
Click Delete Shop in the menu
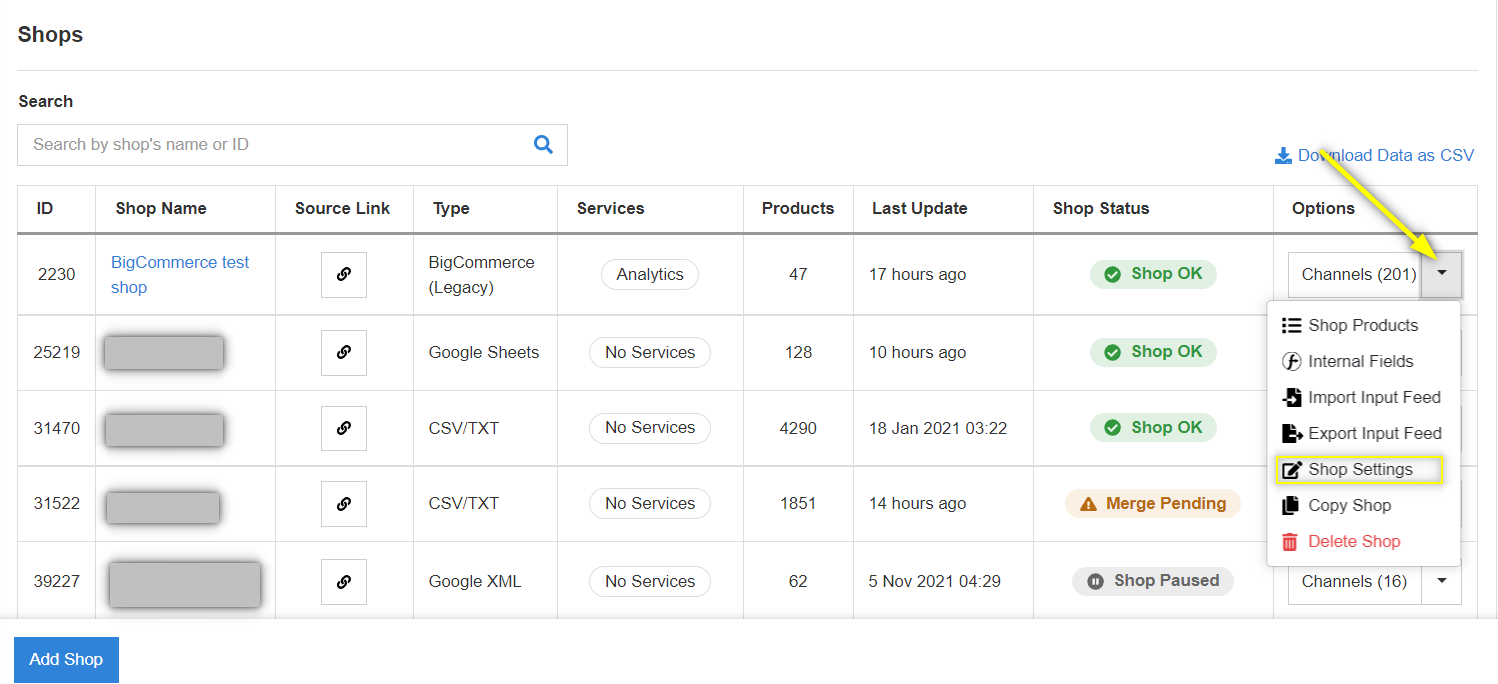pos(1353,541)
